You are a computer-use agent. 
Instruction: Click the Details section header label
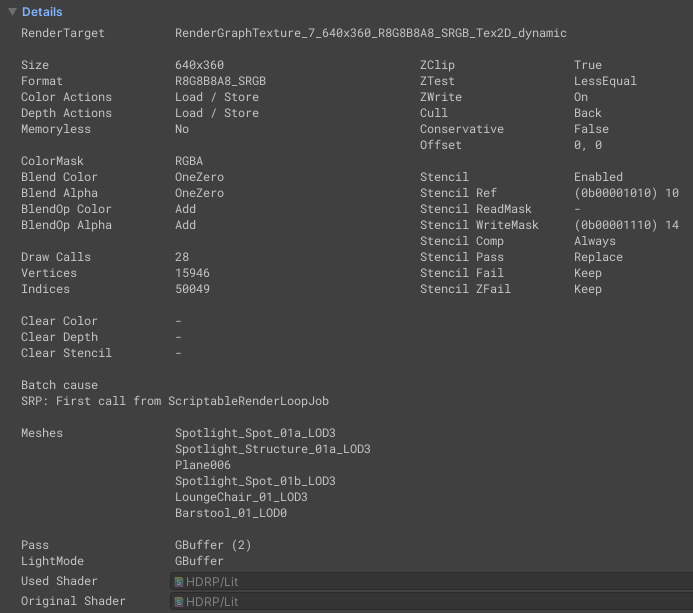(x=42, y=12)
